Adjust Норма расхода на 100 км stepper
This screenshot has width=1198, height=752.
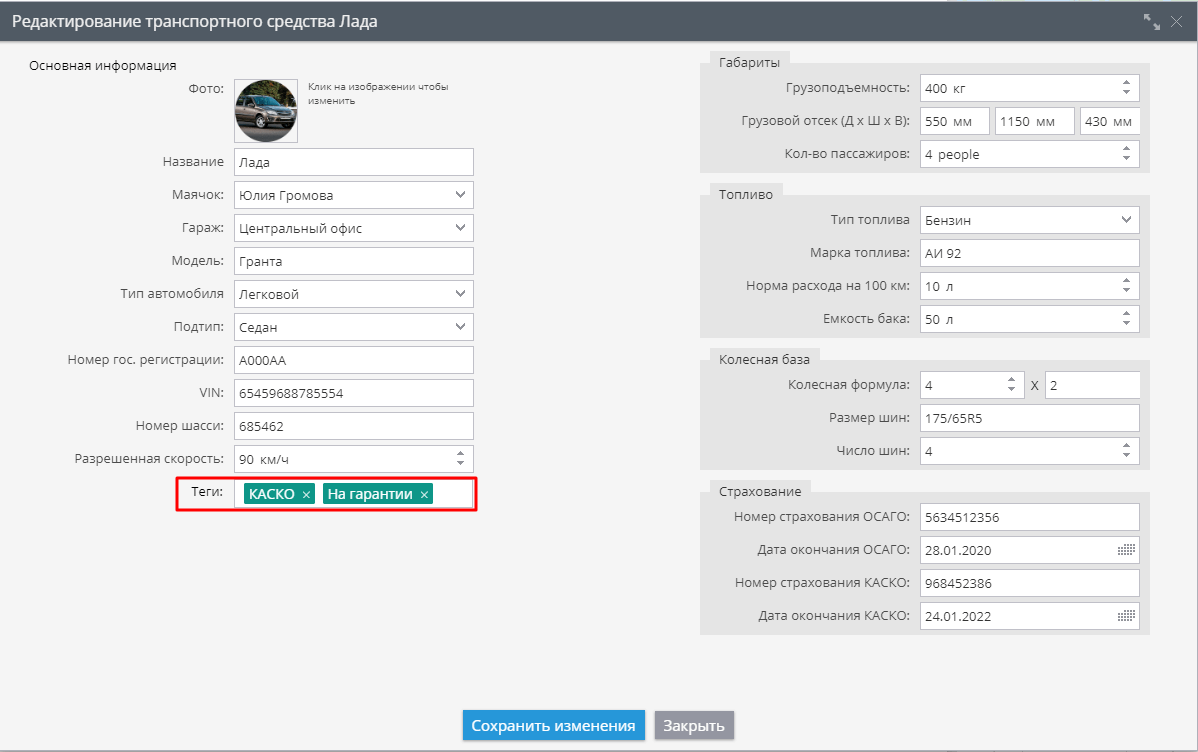(1126, 286)
